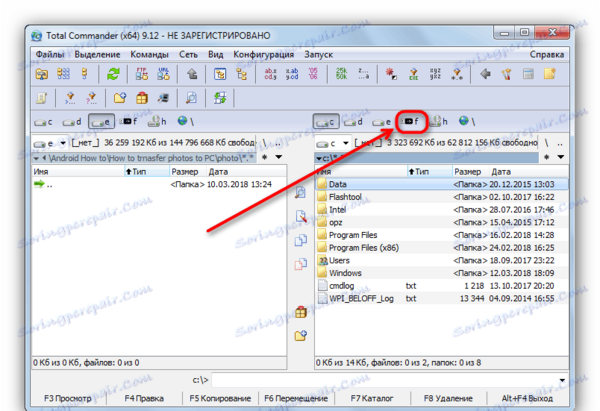
Task: Open the Файлы menu
Action: point(50,55)
